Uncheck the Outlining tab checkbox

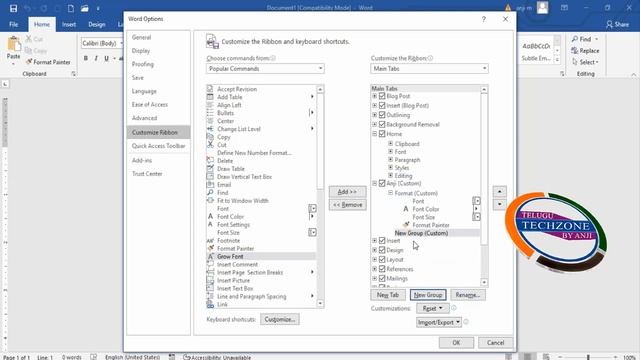coord(382,115)
